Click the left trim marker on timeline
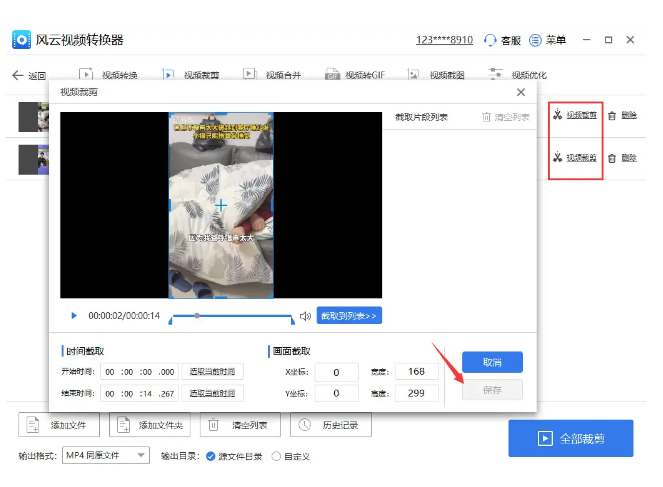 (170, 321)
